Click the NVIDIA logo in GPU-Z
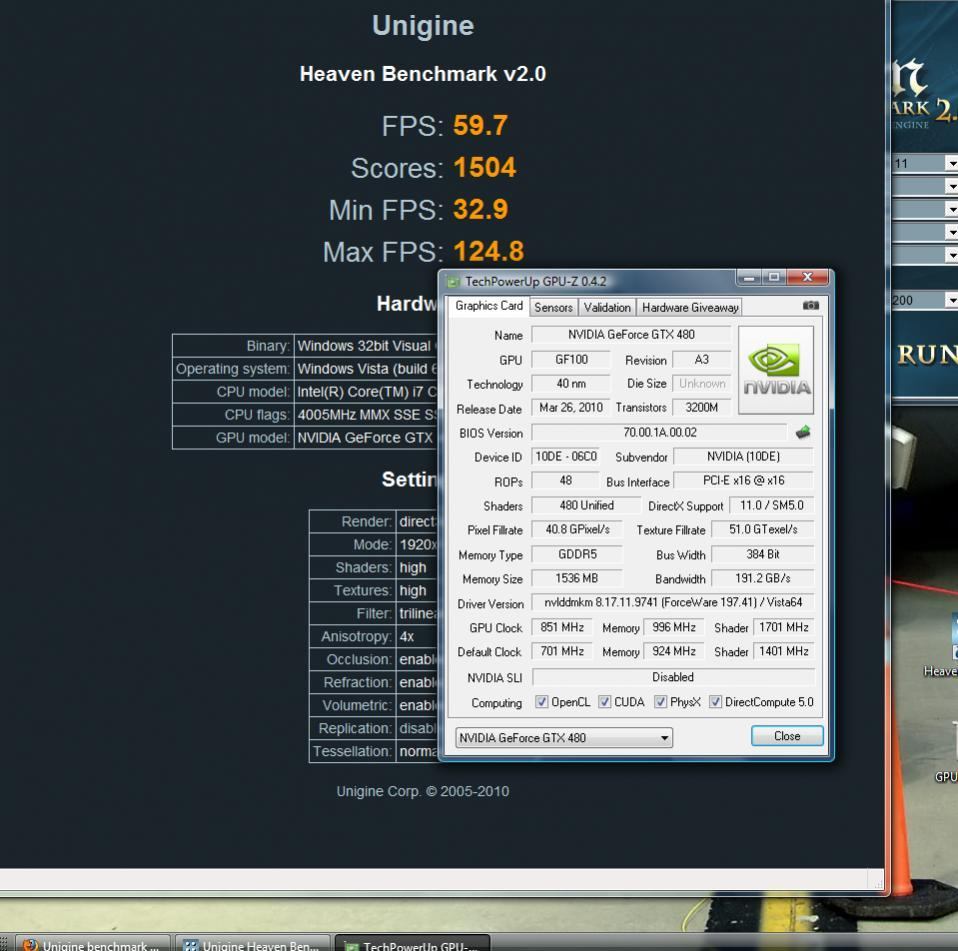The height and width of the screenshot is (951, 958). click(776, 370)
